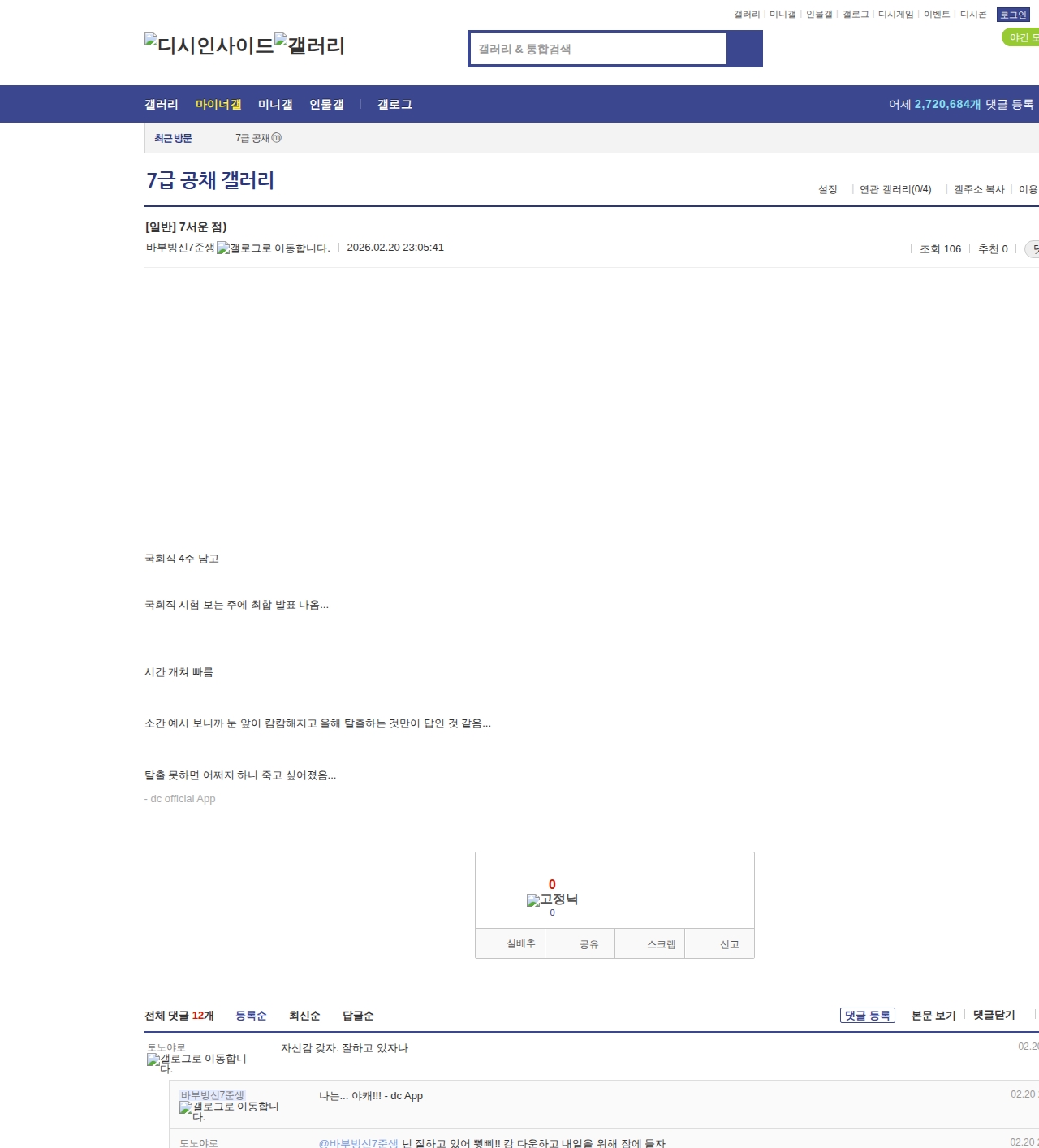Open the gallery 설정 option
The height and width of the screenshot is (1148, 1039).
pos(828,189)
